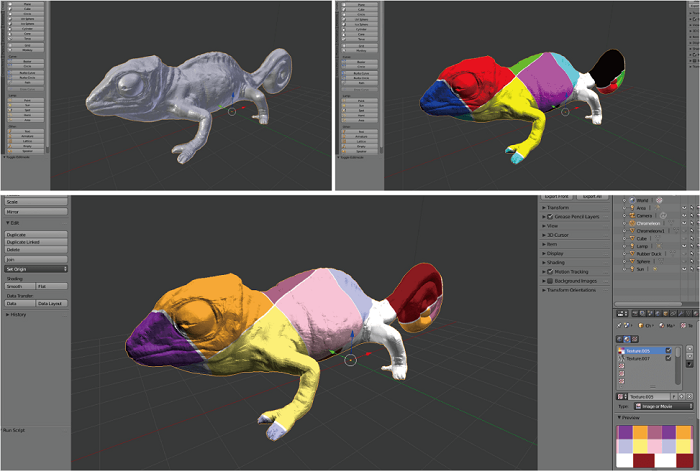Open the texture Type dropdown

[x=661, y=407]
